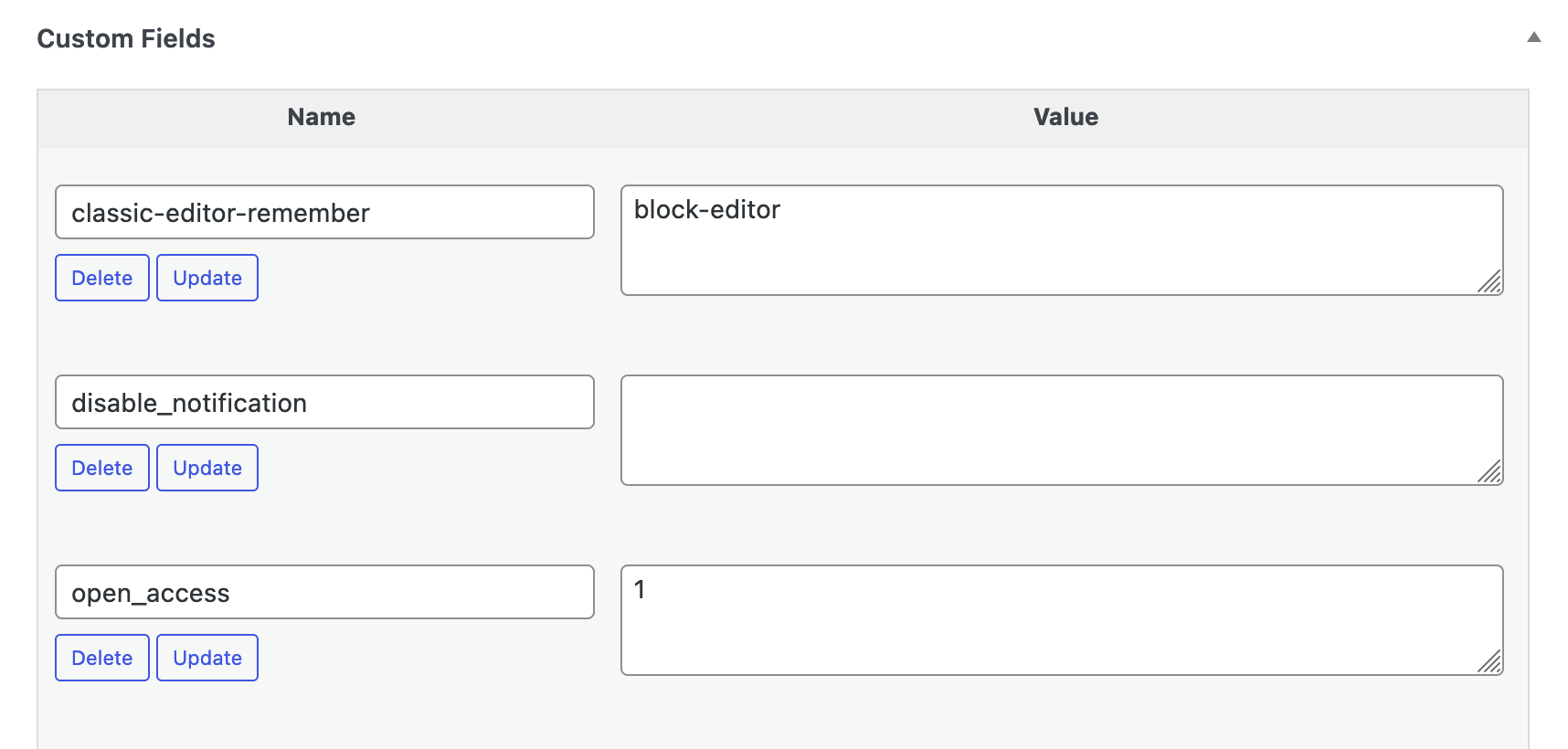Select the open_access name input
Image resolution: width=1568 pixels, height=749 pixels.
[x=323, y=592]
